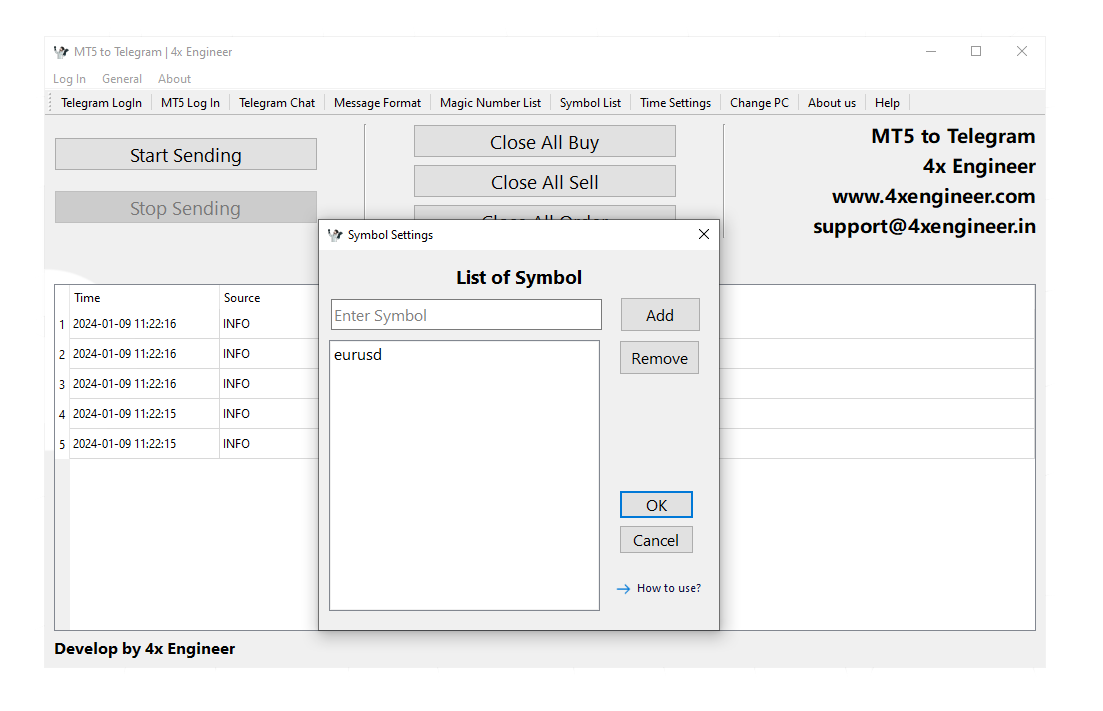Click the Remove button
The width and height of the screenshot is (1103, 711).
point(659,358)
